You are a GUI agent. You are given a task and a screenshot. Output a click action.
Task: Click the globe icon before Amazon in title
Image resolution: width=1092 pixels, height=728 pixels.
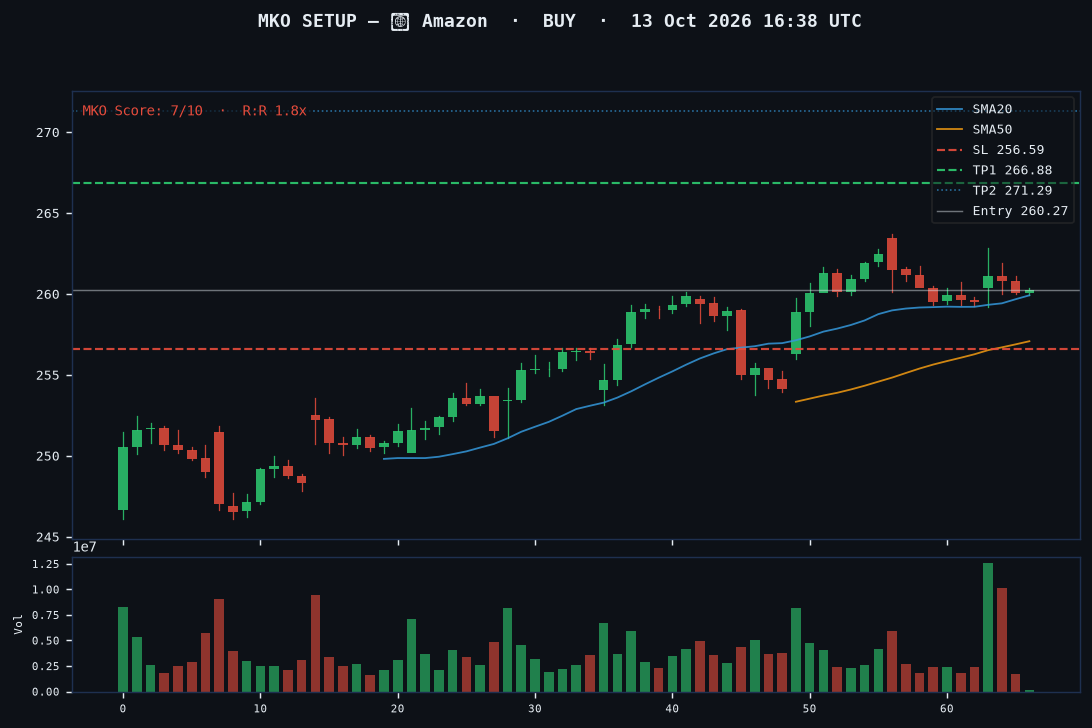point(400,22)
